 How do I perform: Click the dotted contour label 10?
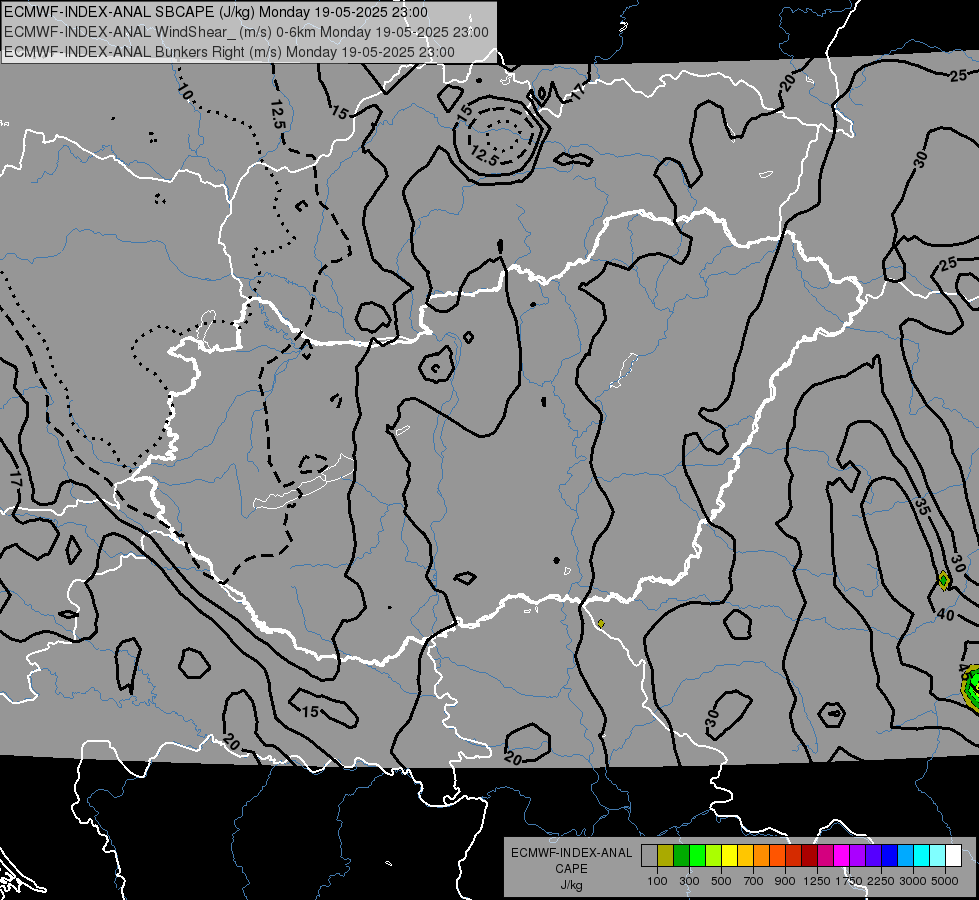tap(185, 92)
